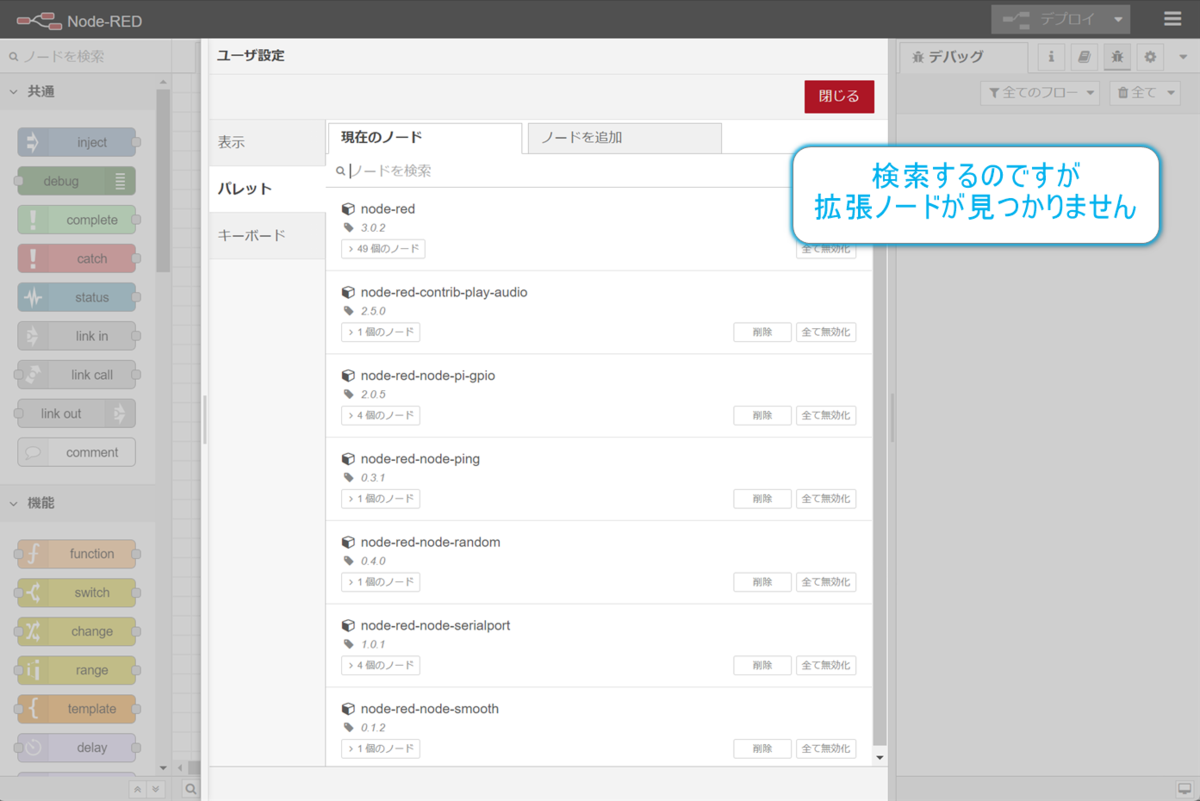The image size is (1200, 801).
Task: Collapse the 機能 palette category
Action: point(78,503)
